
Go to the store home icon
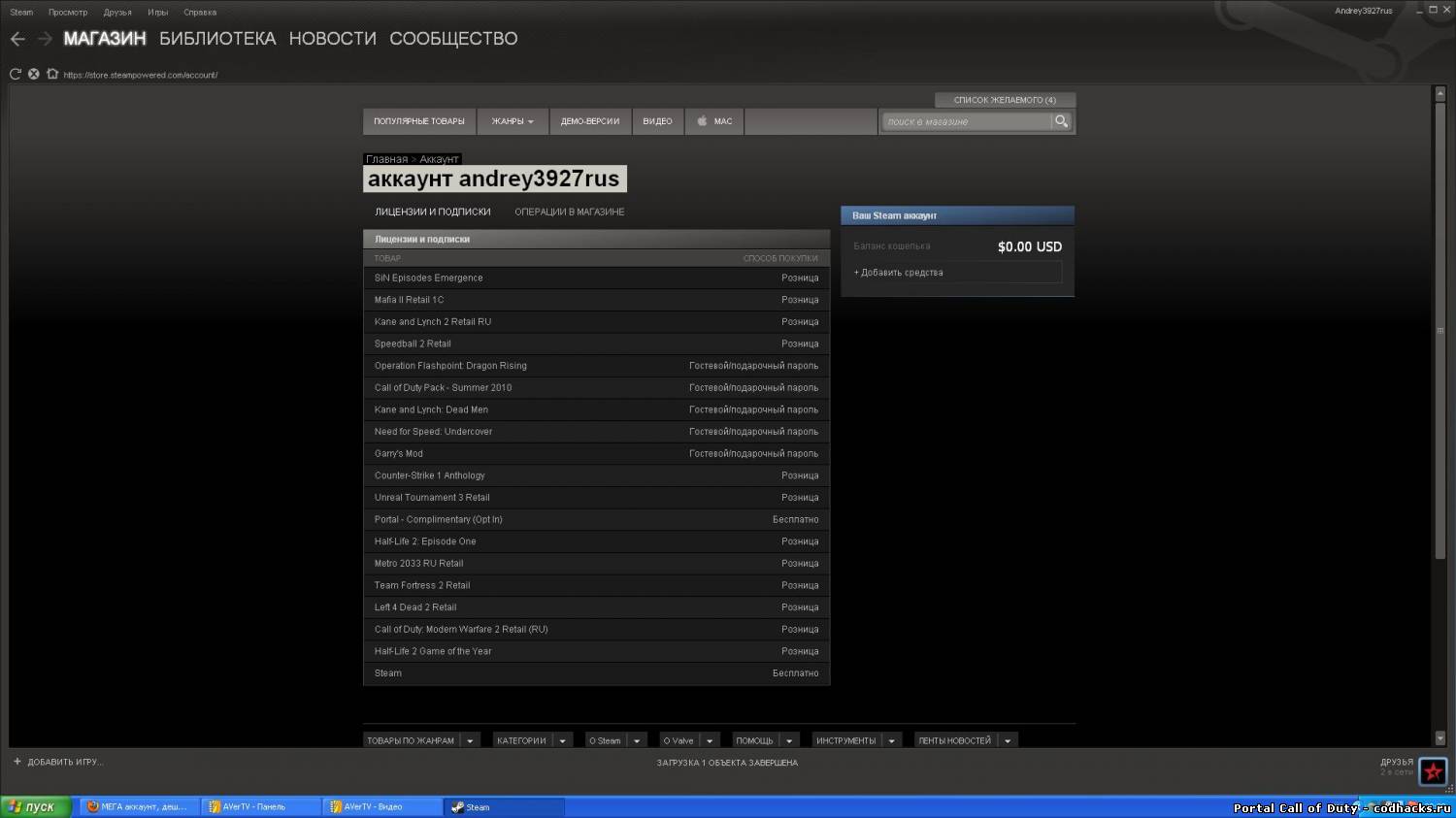pos(52,74)
